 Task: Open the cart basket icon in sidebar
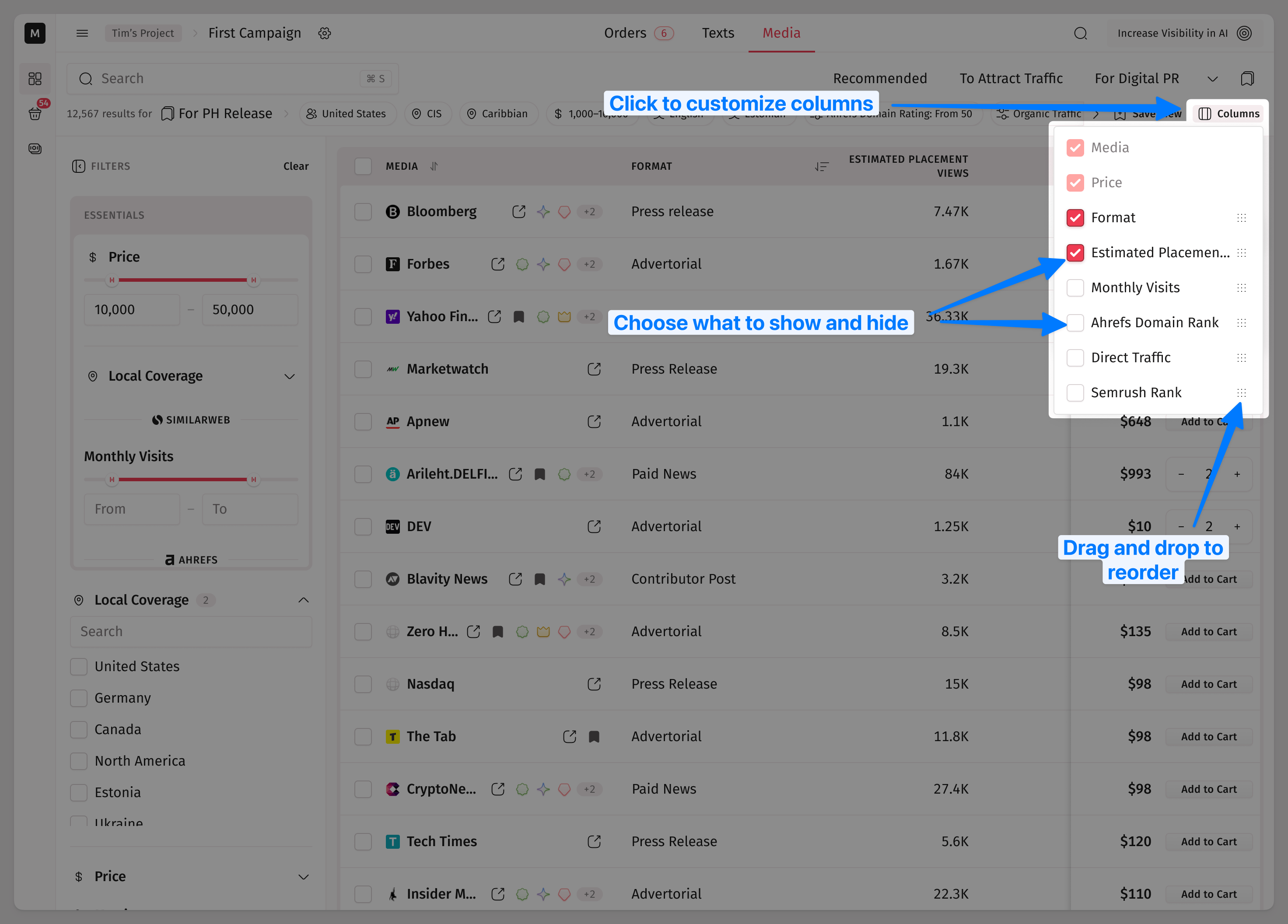(x=35, y=114)
